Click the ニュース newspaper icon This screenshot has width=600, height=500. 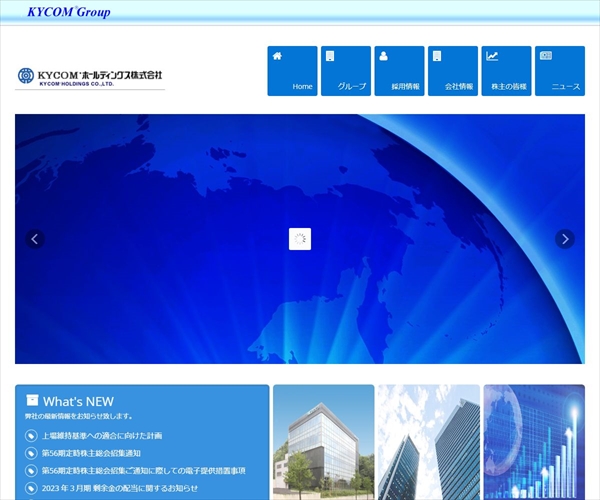point(546,56)
